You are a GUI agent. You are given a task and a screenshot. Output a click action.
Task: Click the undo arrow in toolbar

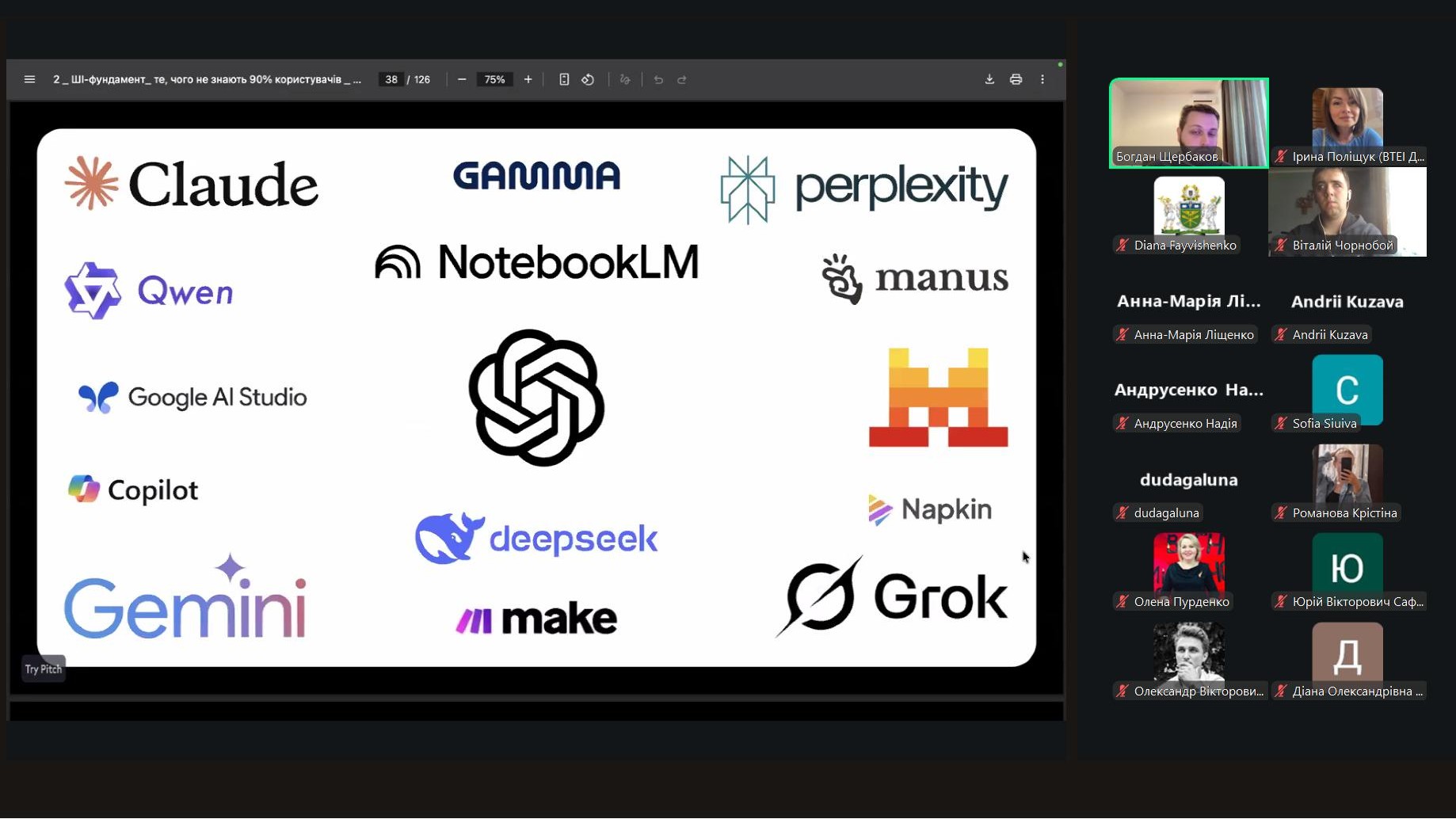click(658, 79)
